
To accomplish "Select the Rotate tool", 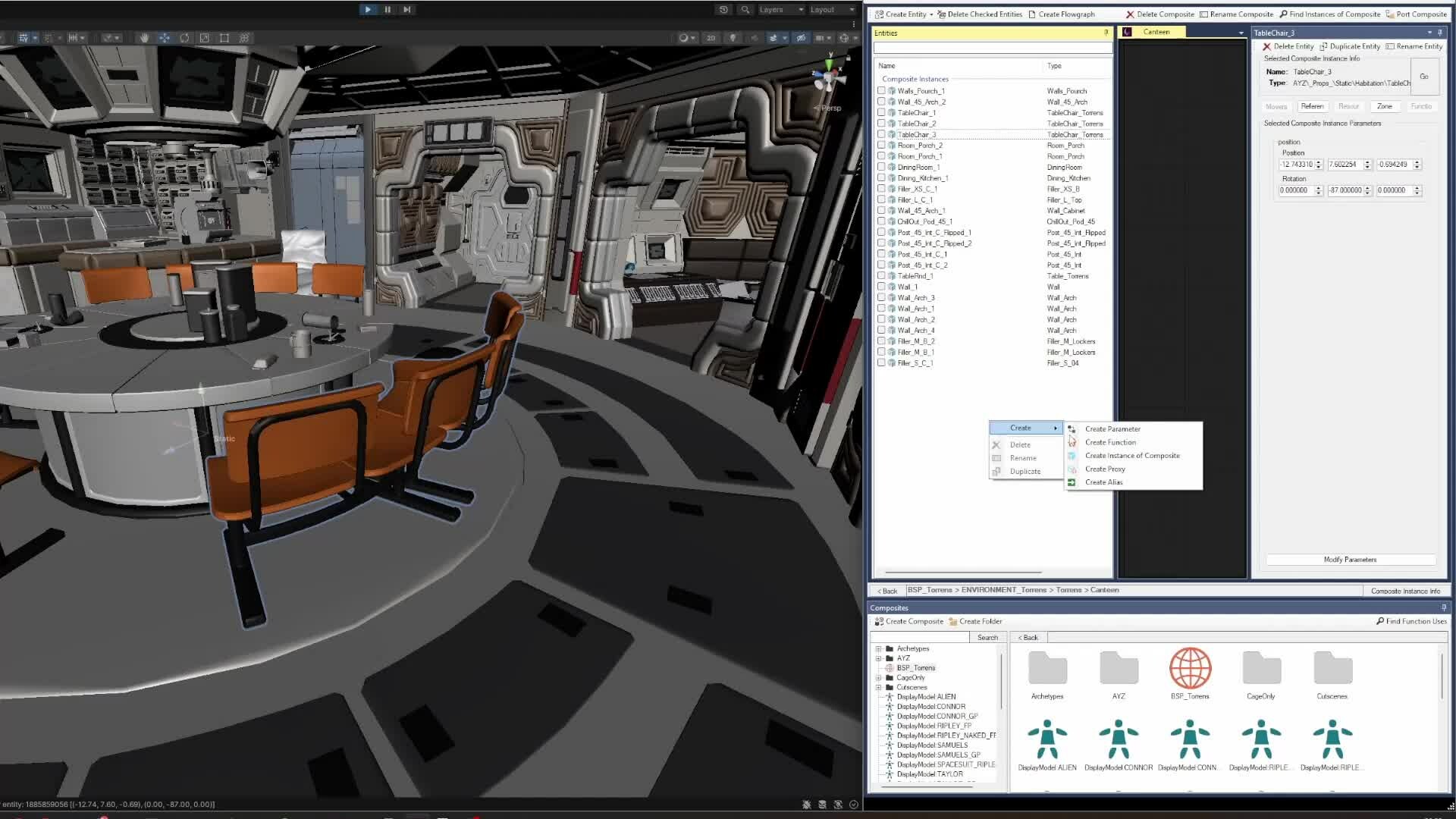I will pos(184,38).
